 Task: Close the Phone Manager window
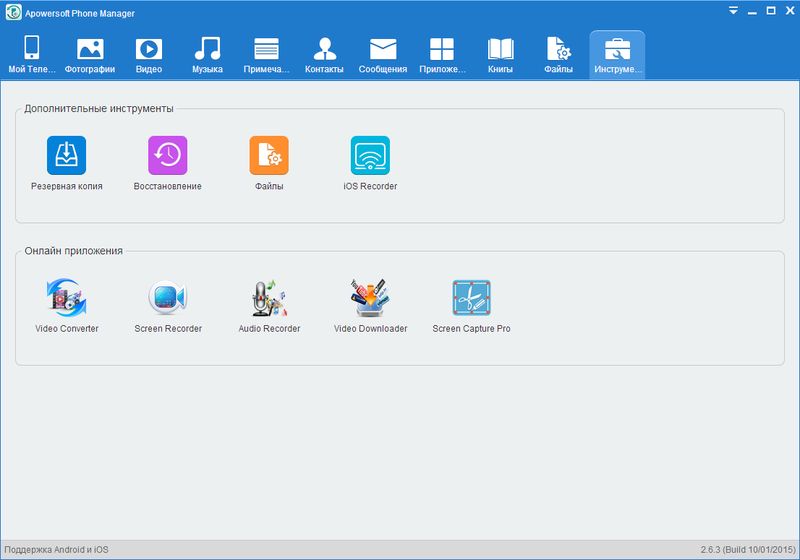(790, 10)
